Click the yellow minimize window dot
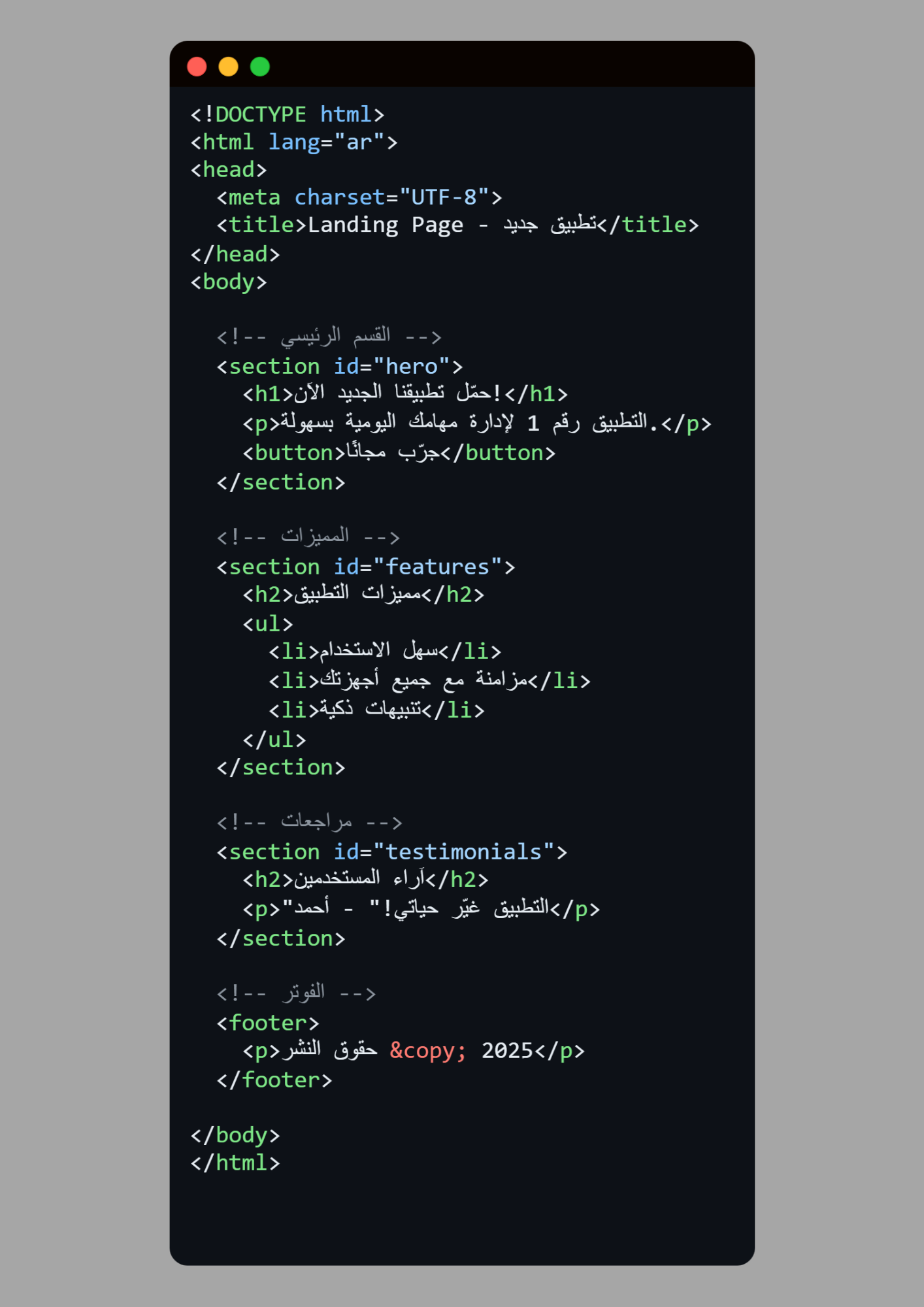This screenshot has width=924, height=1307. pyautogui.click(x=228, y=67)
